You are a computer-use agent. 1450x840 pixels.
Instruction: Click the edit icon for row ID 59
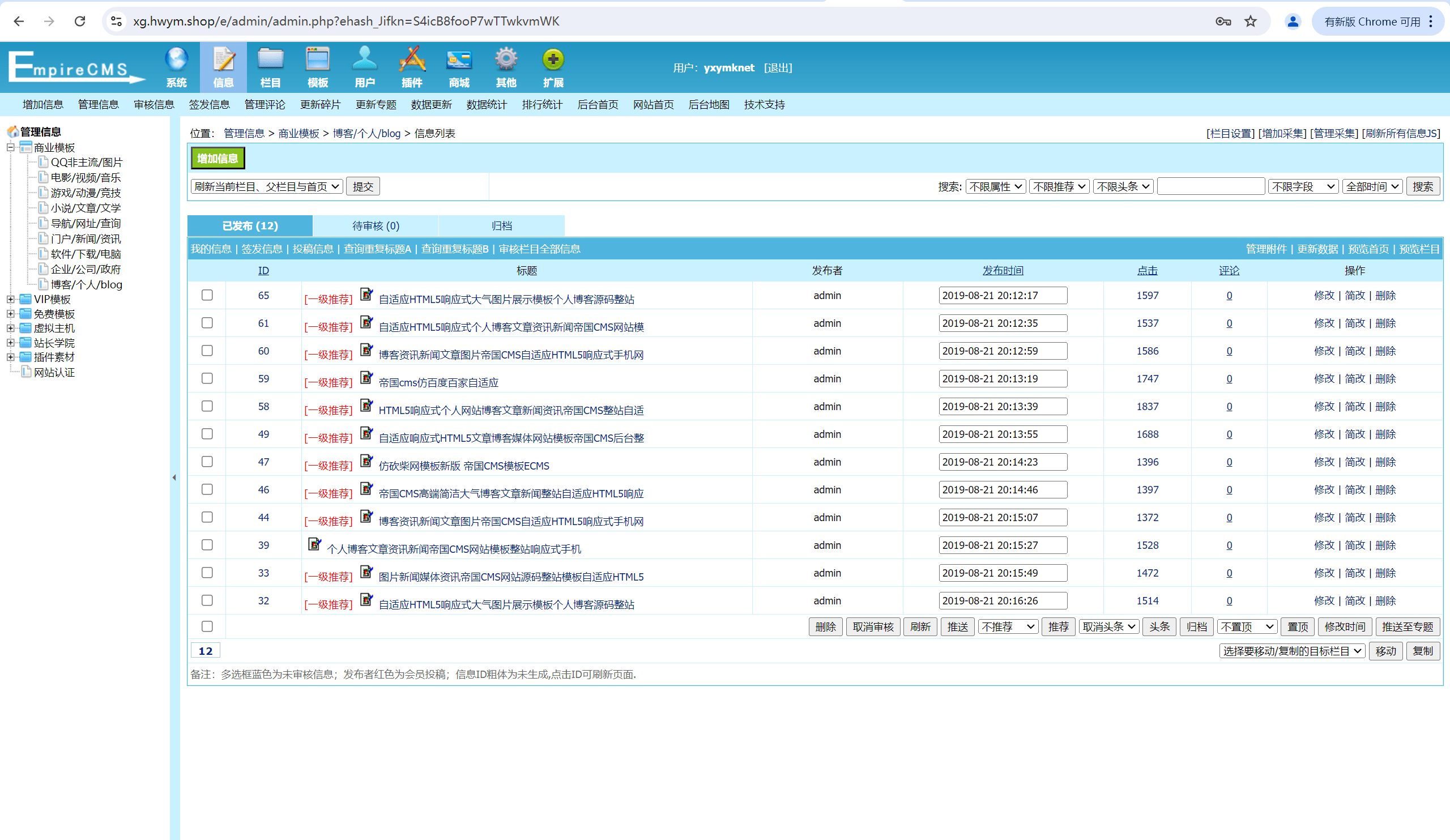[x=366, y=377]
